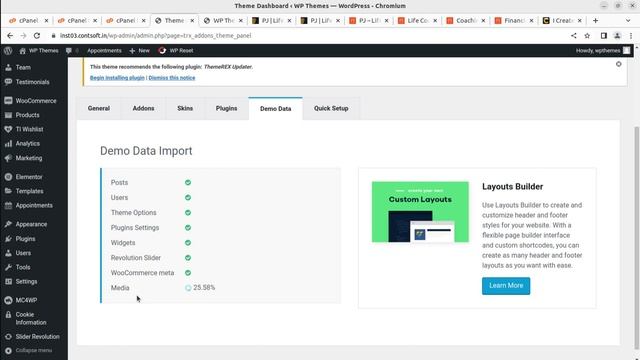The height and width of the screenshot is (360, 640).
Task: Open Marketing in the sidebar
Action: [x=29, y=158]
